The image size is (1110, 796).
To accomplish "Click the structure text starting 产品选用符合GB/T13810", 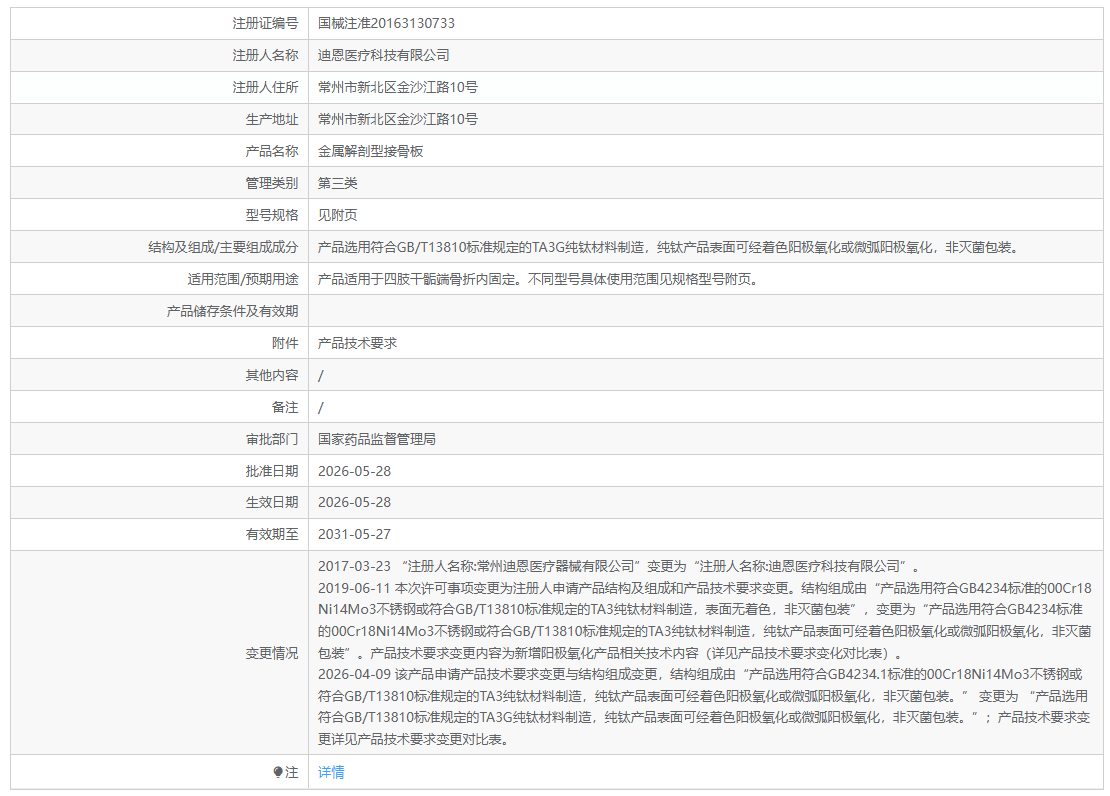I will click(x=669, y=247).
